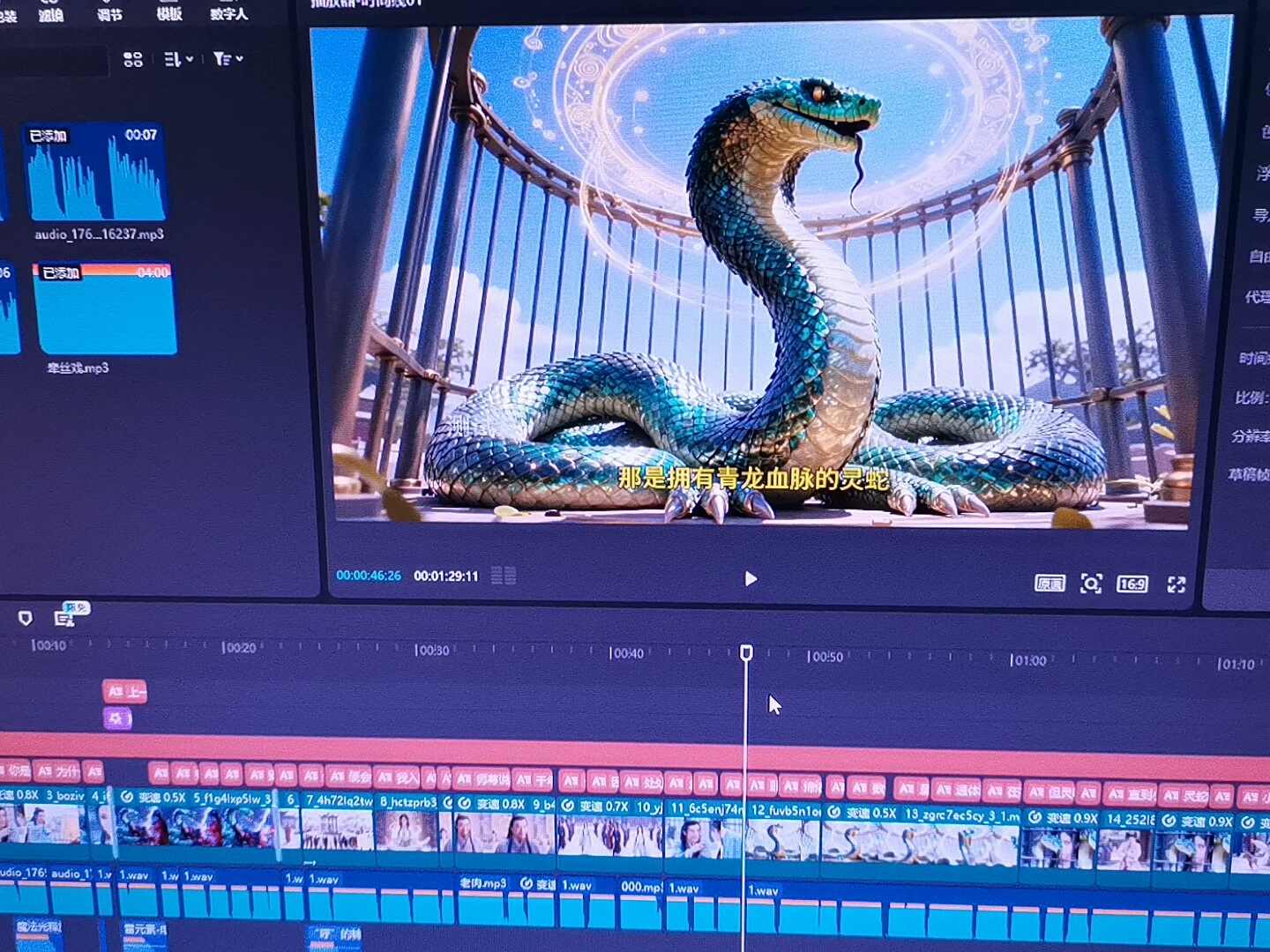Select the 通体 subtitle clip
Viewport: 1270px width, 952px height.
956,789
